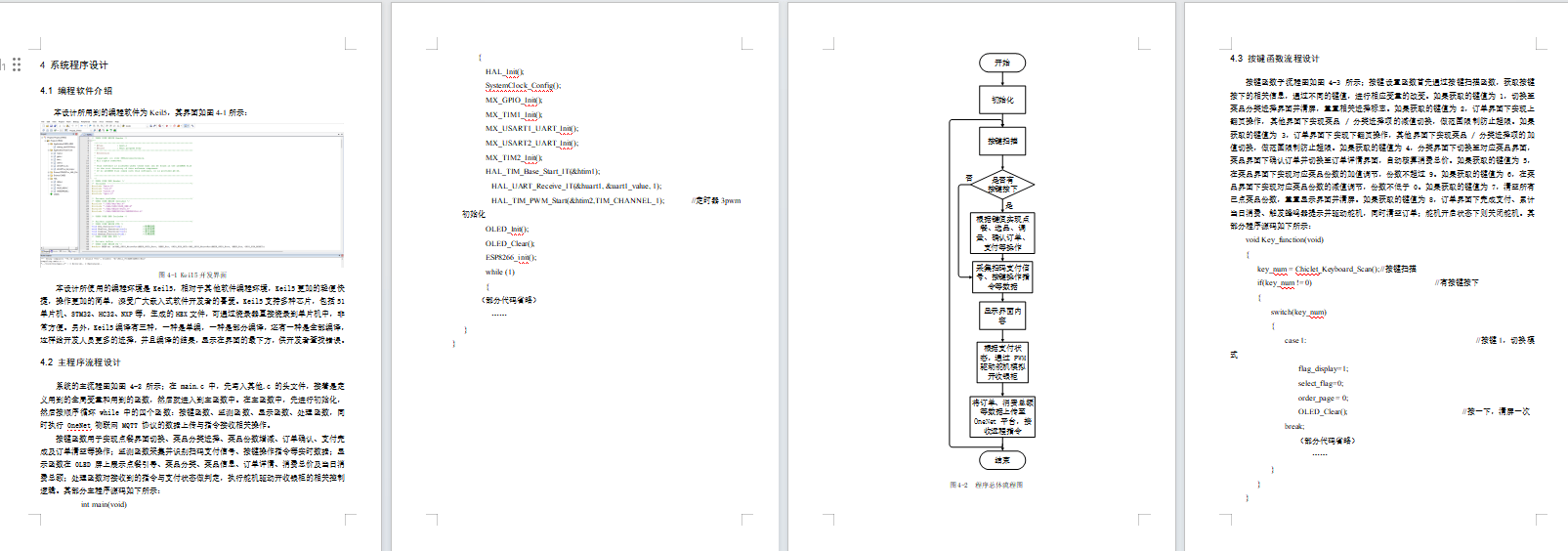This screenshot has height=551, width=1568.
Task: Click the comment '//定时器 3pwm'
Action: point(716,200)
